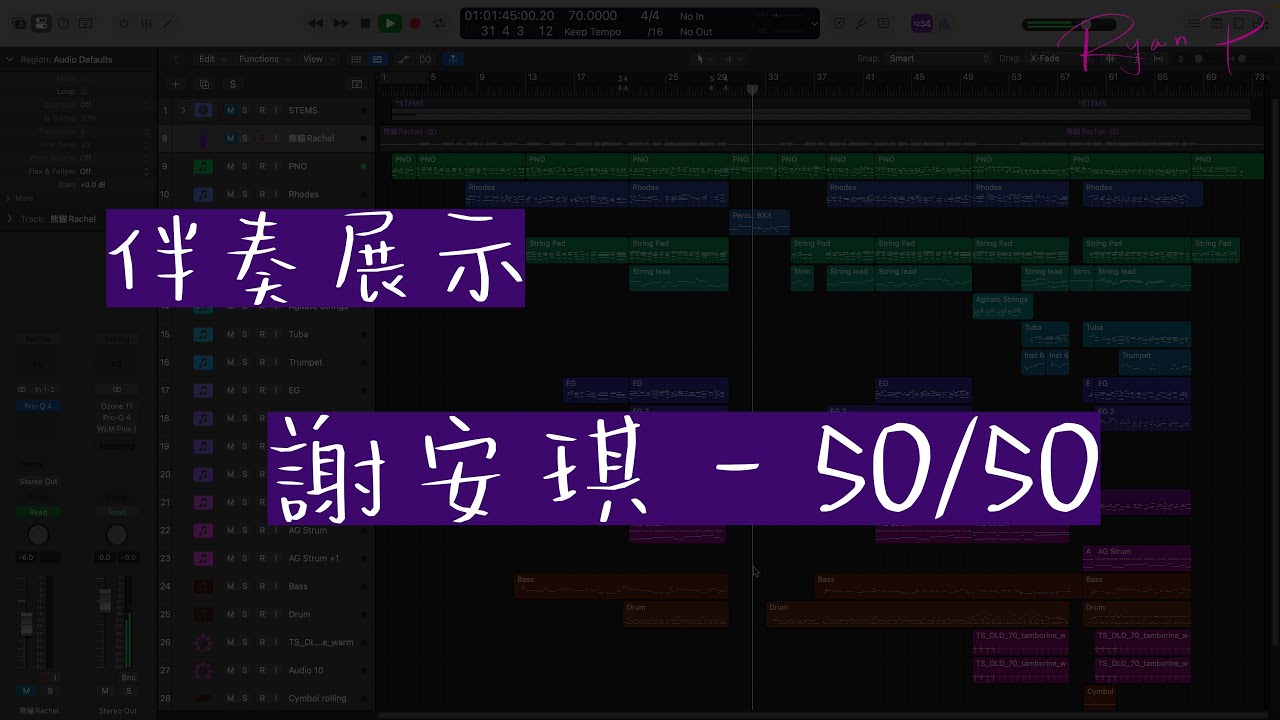
Task: Toggle the Metronome click icon
Action: [x=945, y=23]
